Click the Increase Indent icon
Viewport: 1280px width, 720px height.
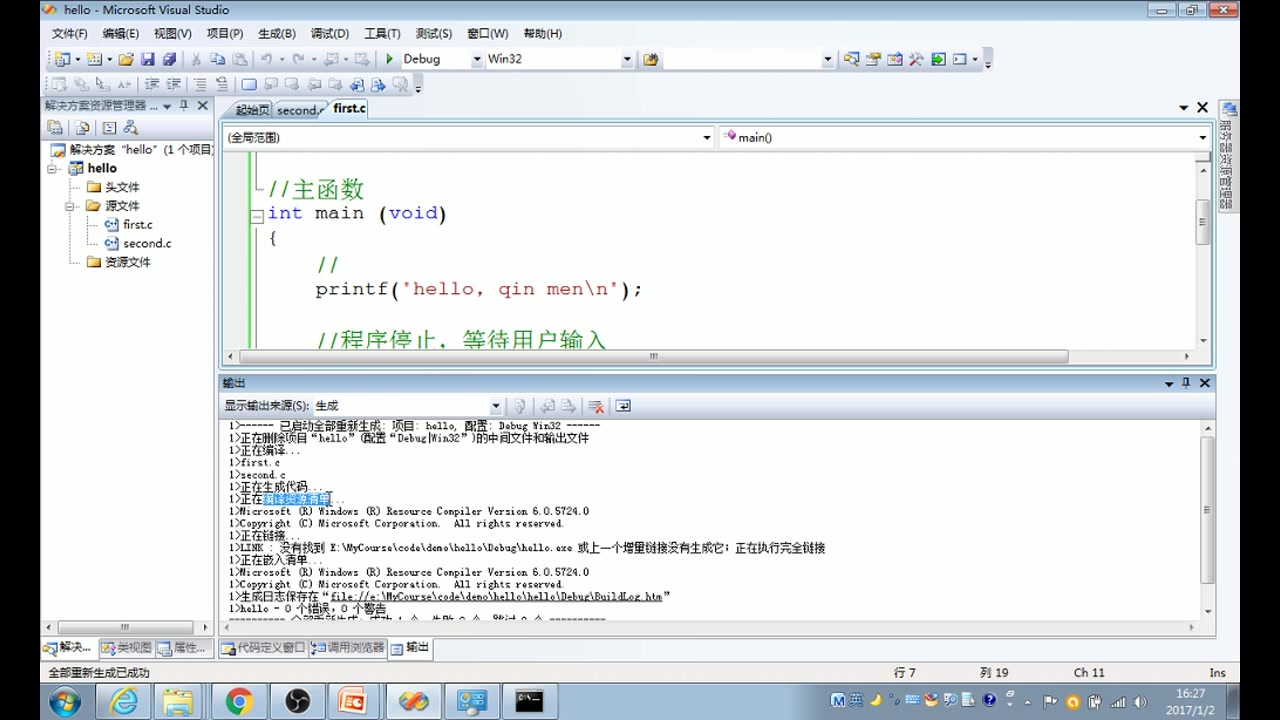(x=173, y=85)
